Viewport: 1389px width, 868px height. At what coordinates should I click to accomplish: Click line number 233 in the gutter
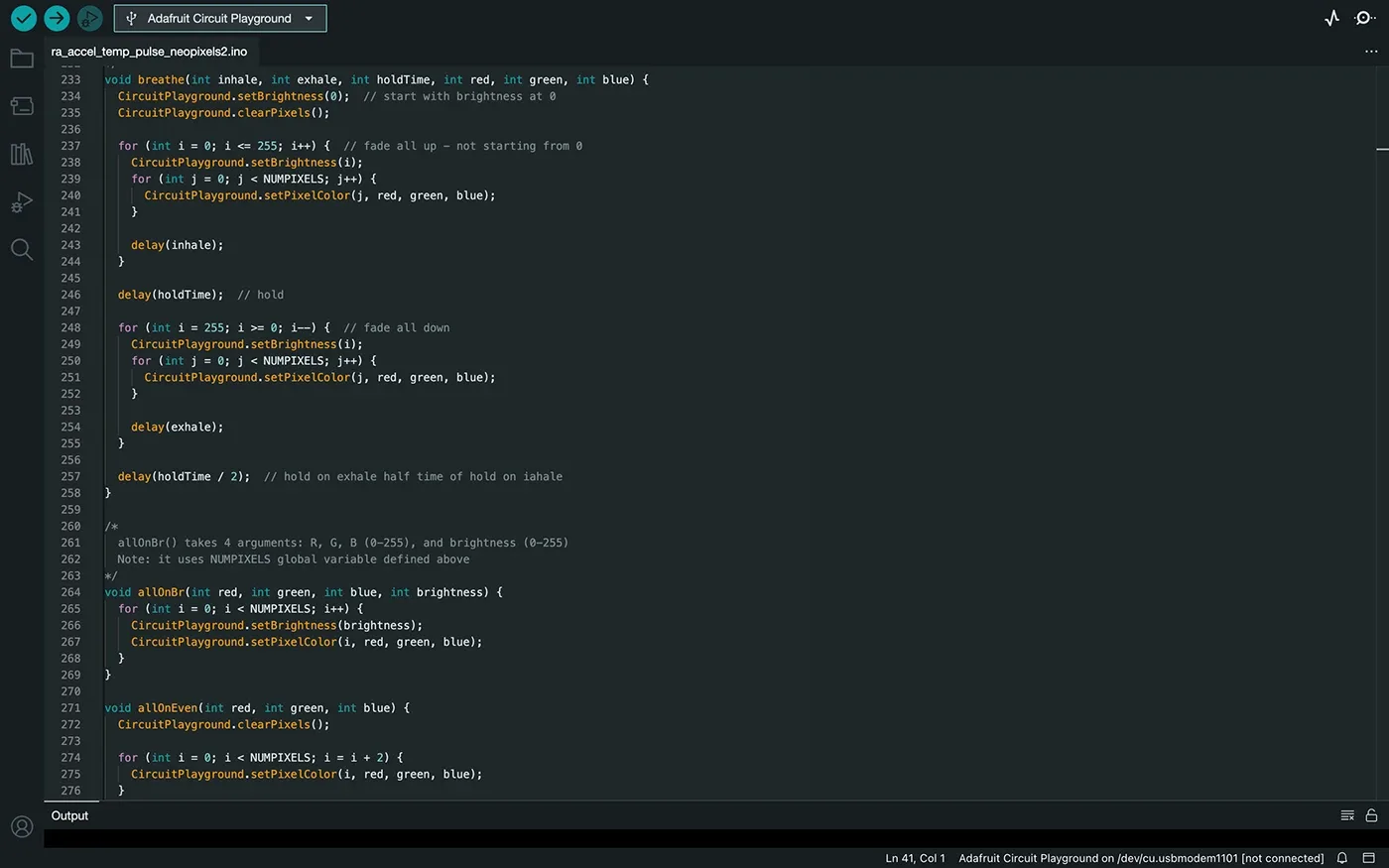[x=70, y=79]
